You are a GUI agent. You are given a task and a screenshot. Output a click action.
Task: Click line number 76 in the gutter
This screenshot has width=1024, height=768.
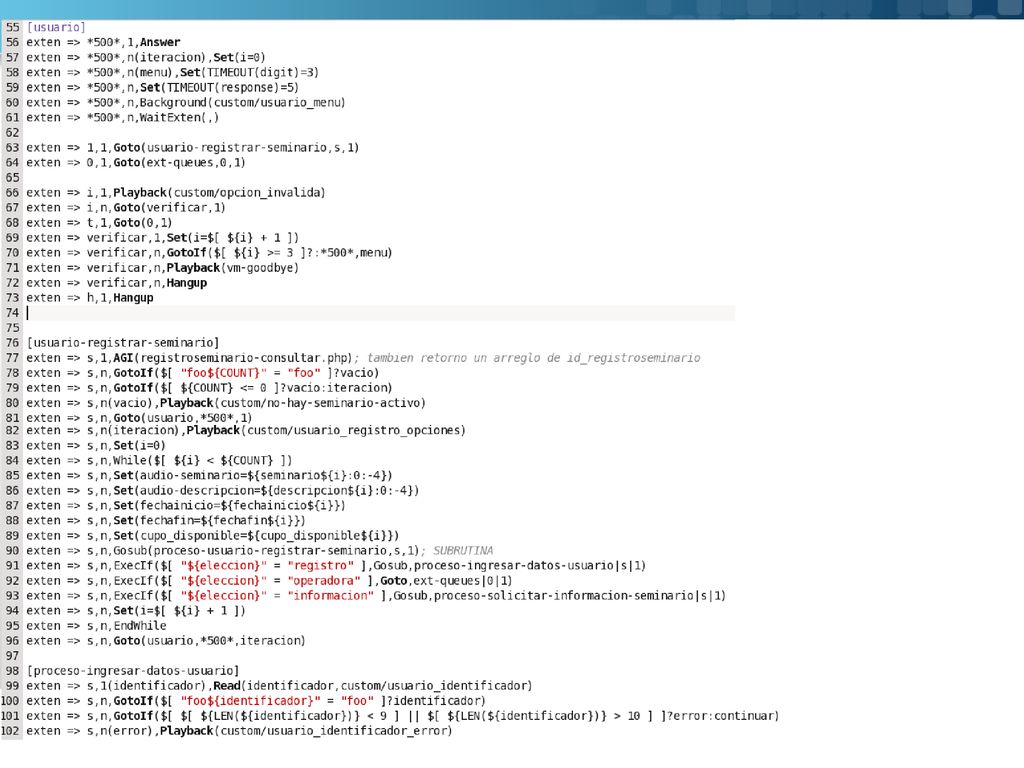coord(12,343)
